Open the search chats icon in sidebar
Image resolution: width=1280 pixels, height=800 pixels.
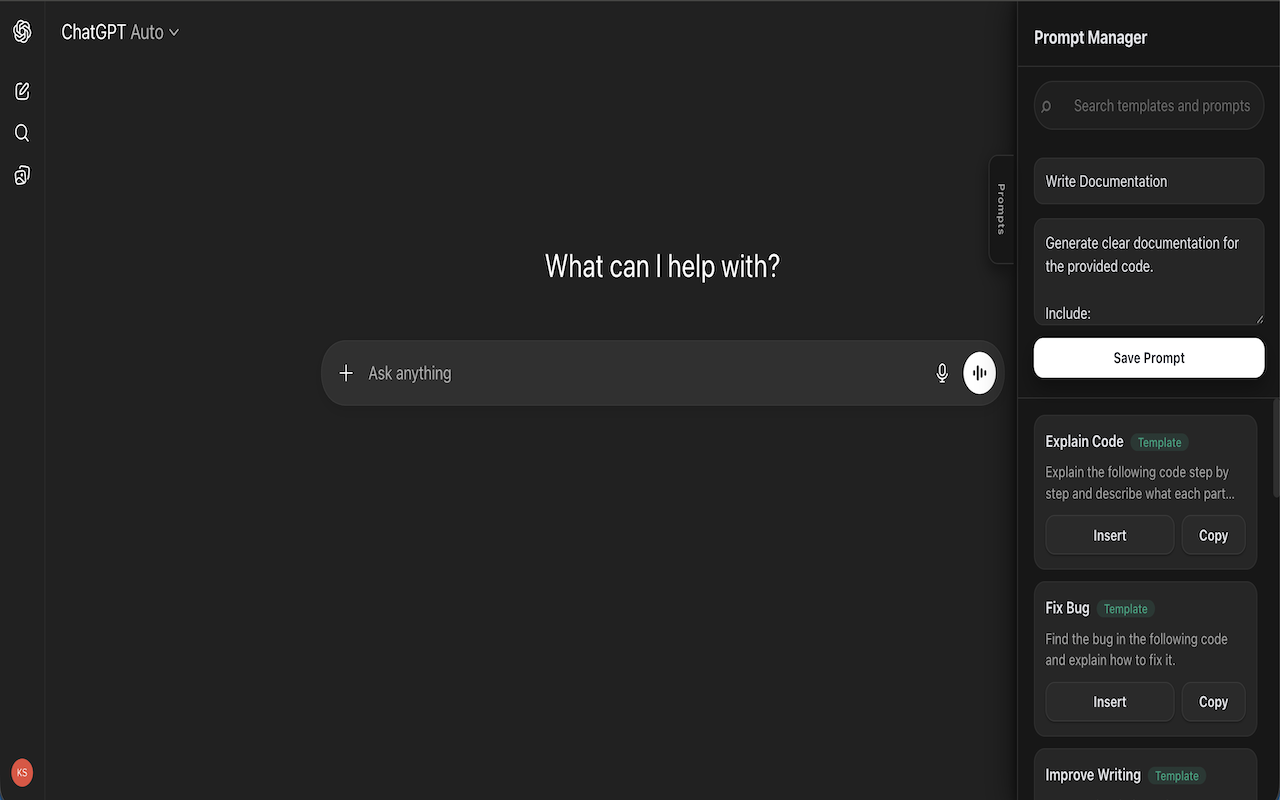[x=22, y=132]
